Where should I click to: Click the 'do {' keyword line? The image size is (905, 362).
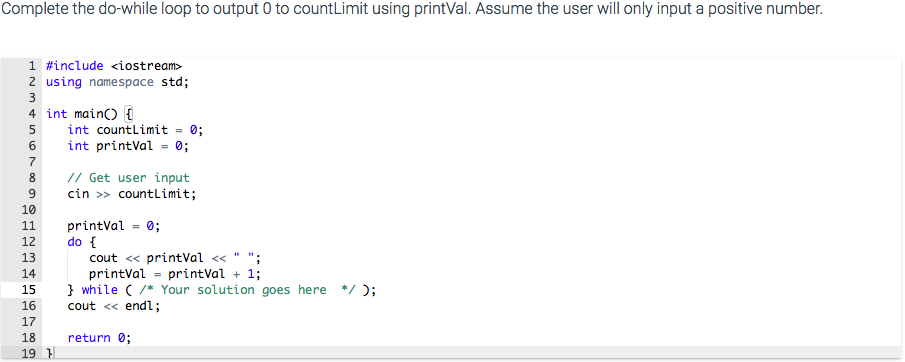81,242
